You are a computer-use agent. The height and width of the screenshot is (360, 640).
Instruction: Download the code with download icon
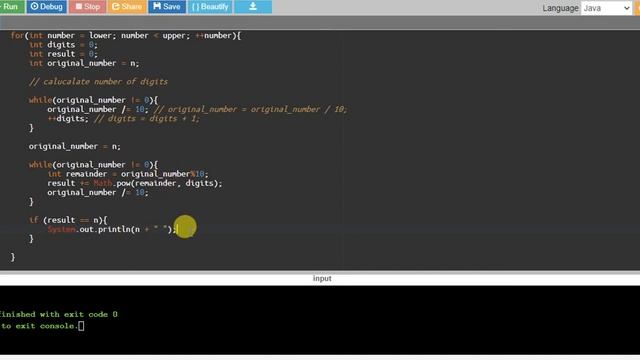point(253,7)
